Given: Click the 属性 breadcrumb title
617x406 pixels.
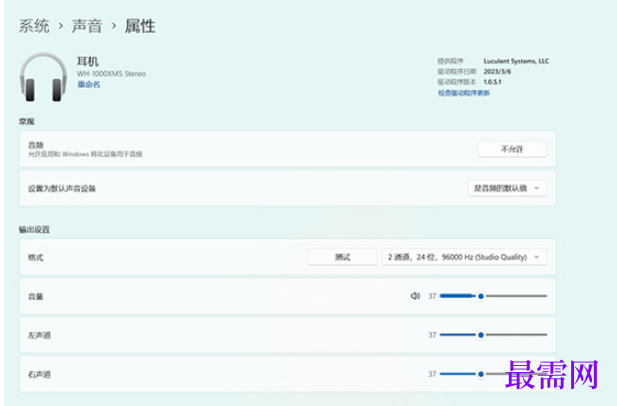Looking at the screenshot, I should (140, 26).
